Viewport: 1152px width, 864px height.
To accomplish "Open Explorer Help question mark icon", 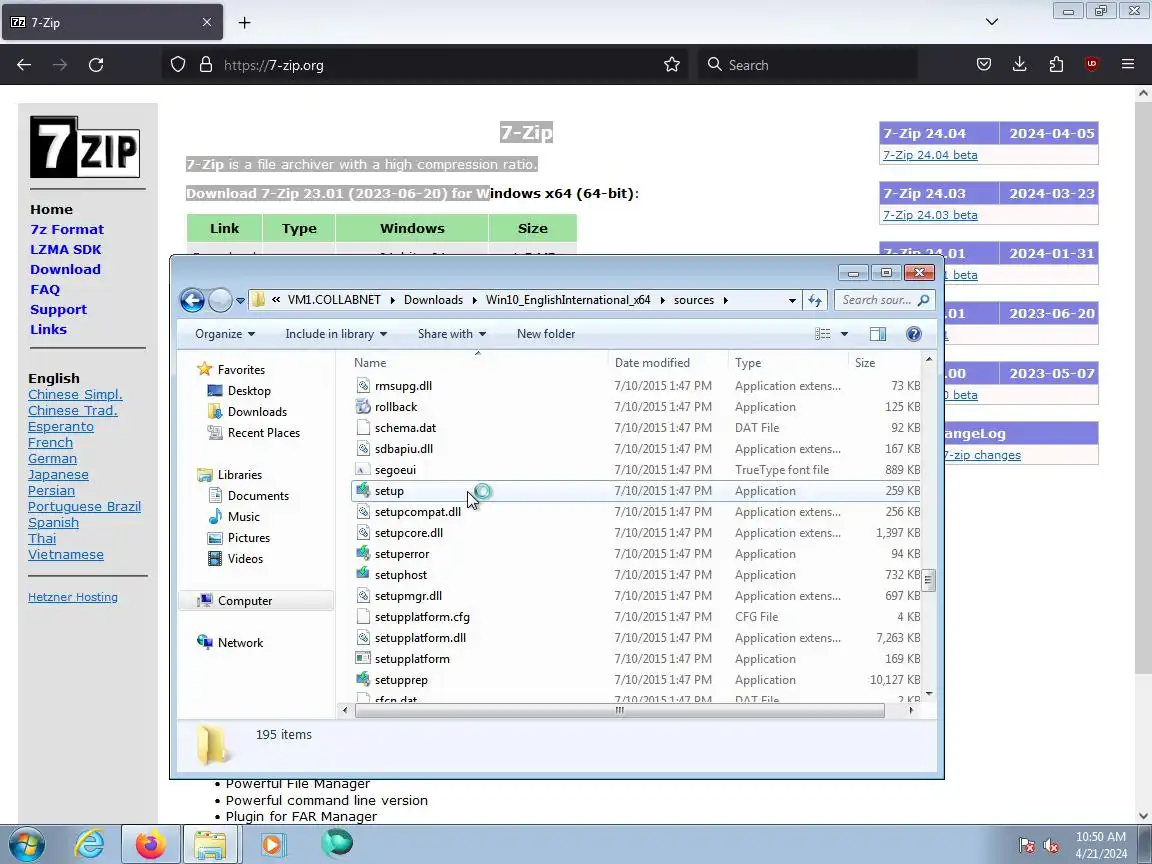I will coord(914,334).
